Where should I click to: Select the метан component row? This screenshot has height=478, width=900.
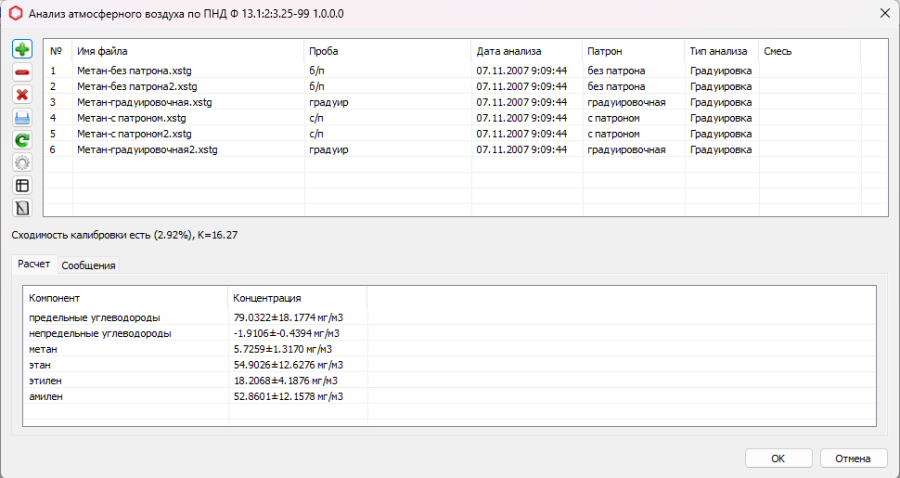coord(43,349)
